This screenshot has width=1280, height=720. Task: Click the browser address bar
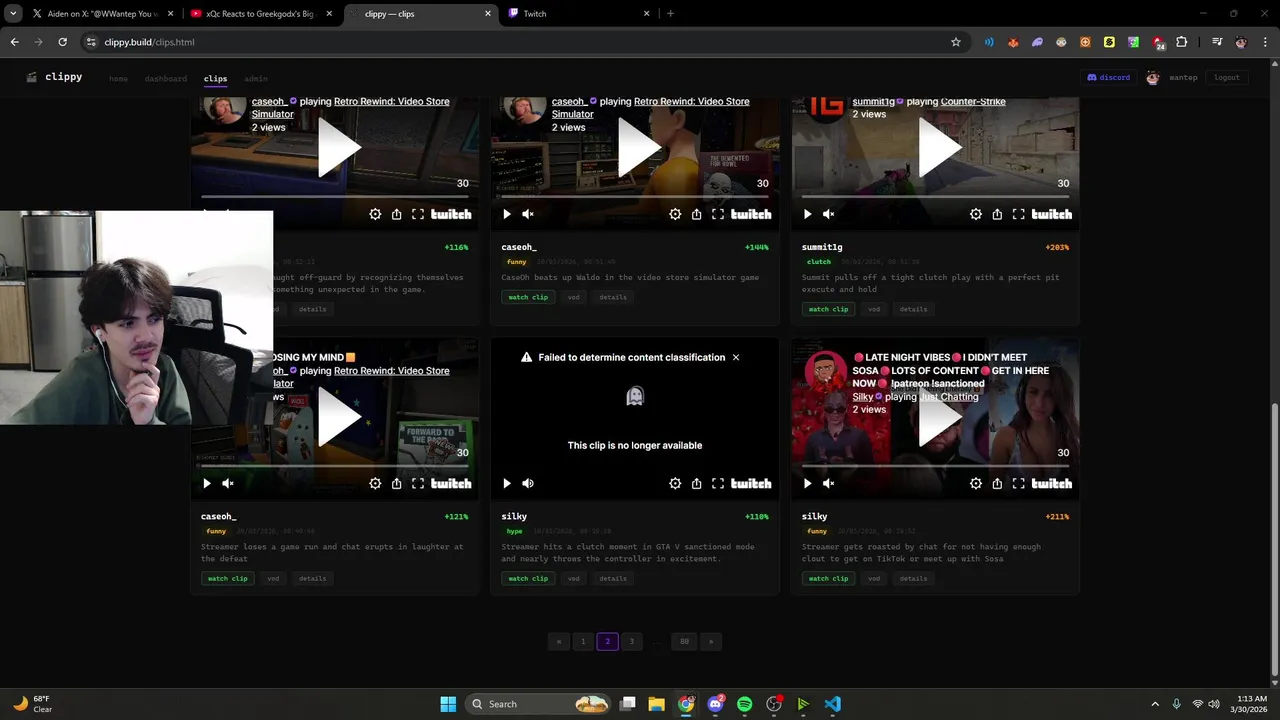click(520, 42)
